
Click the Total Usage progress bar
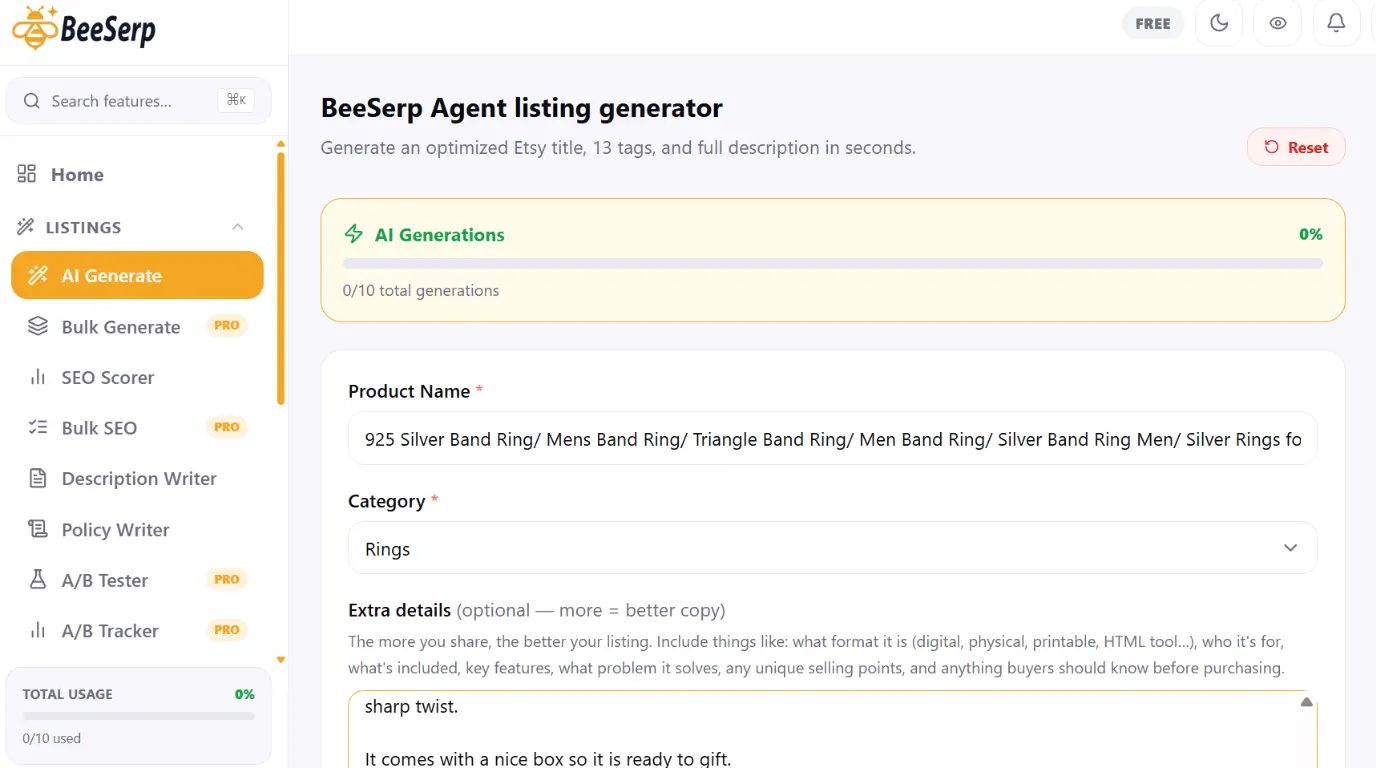[x=138, y=716]
